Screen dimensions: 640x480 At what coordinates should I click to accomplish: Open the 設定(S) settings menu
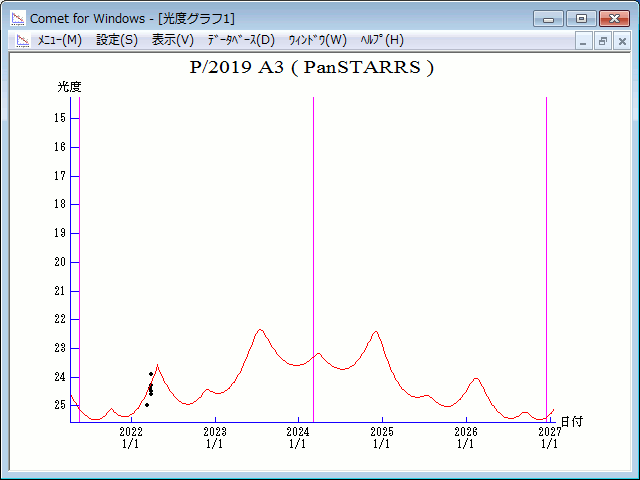tap(117, 40)
